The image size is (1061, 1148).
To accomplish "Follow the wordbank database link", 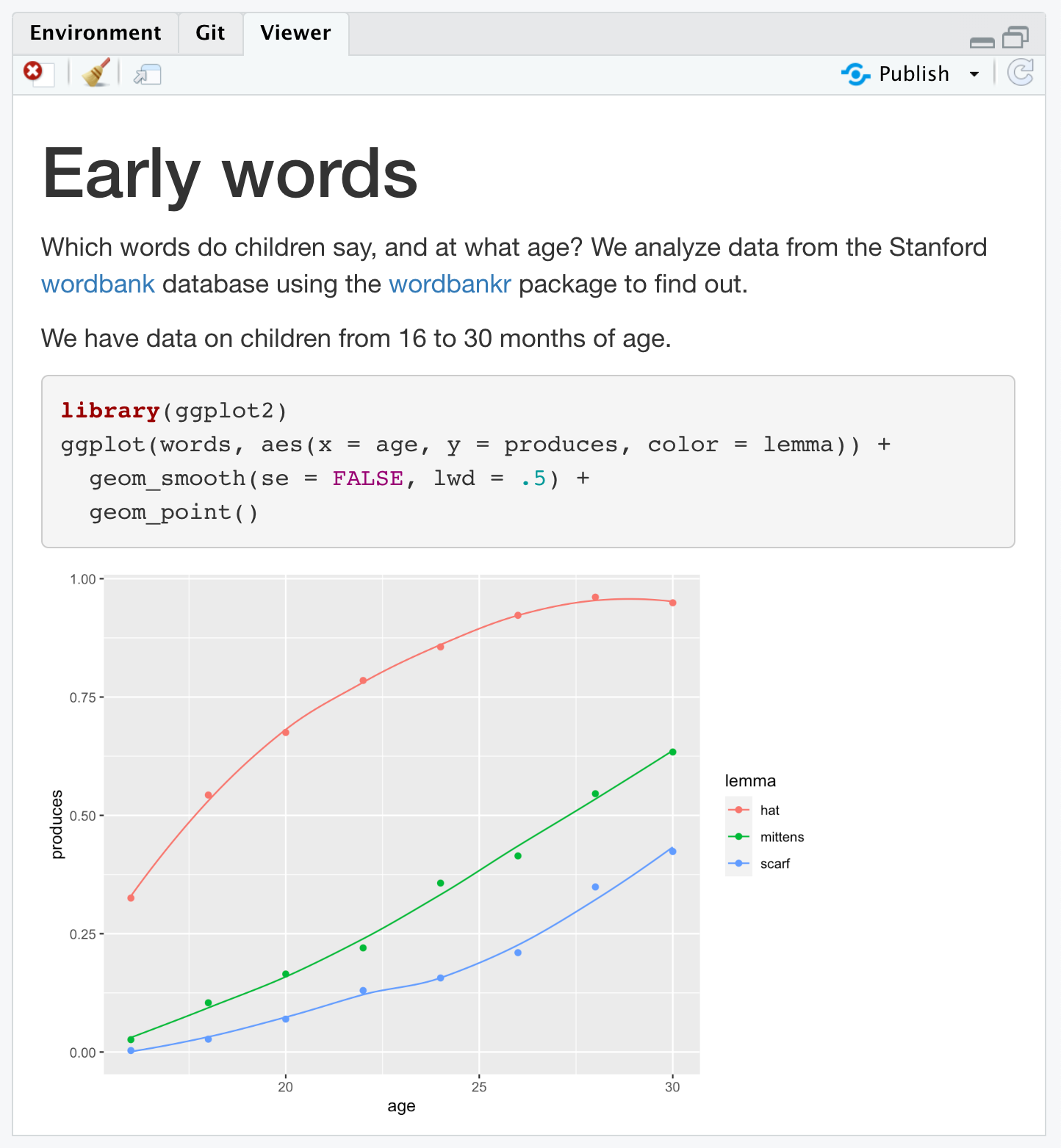I will (98, 284).
